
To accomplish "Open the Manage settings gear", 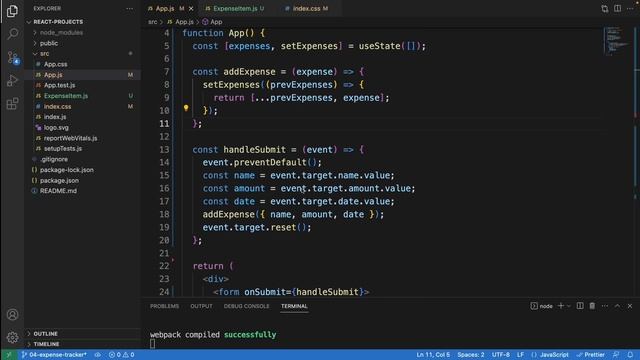I will click(x=12, y=338).
